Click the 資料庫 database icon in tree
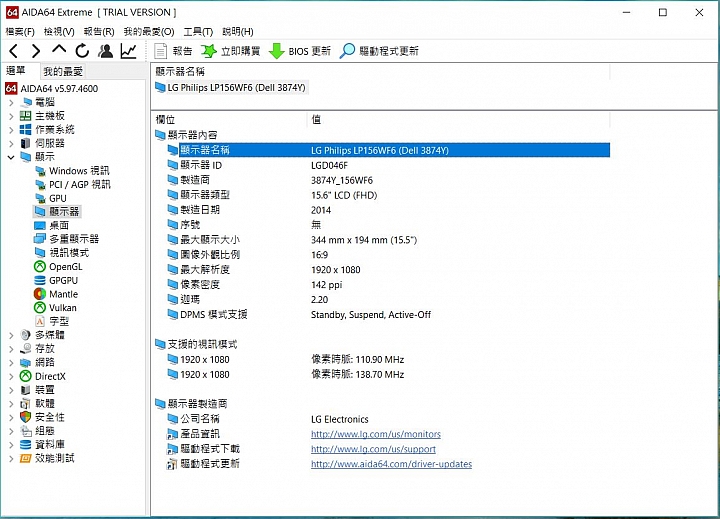The height and width of the screenshot is (519, 720). [x=26, y=445]
